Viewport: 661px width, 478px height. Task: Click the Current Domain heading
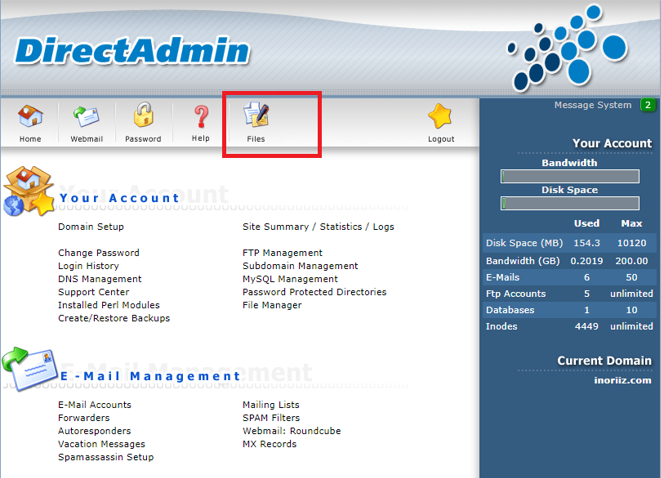(605, 361)
